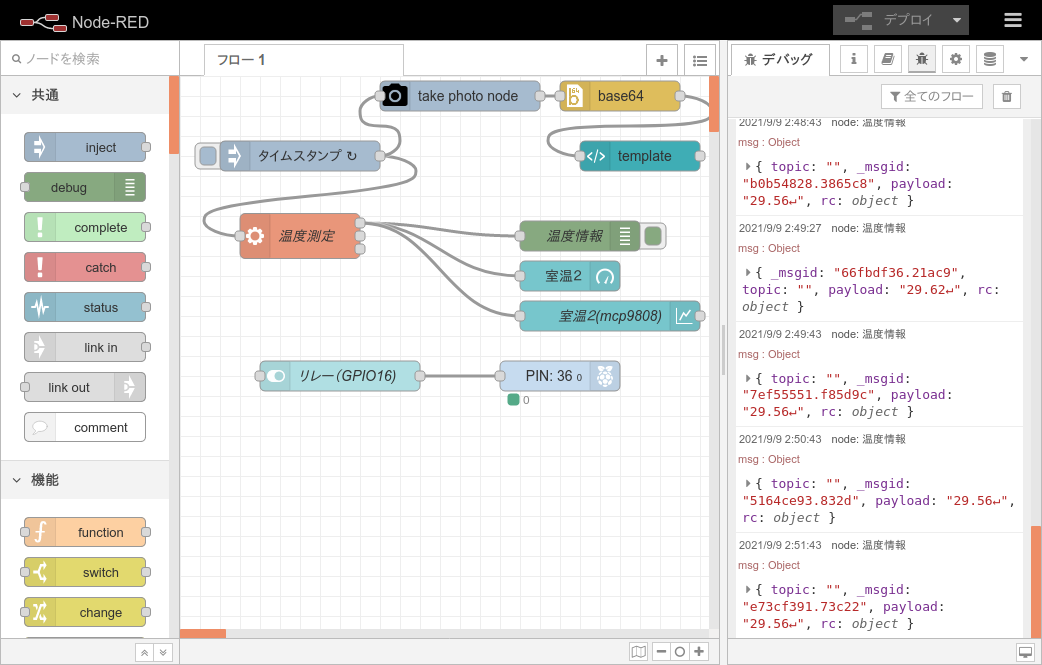Add a new flow with plus button

662,60
